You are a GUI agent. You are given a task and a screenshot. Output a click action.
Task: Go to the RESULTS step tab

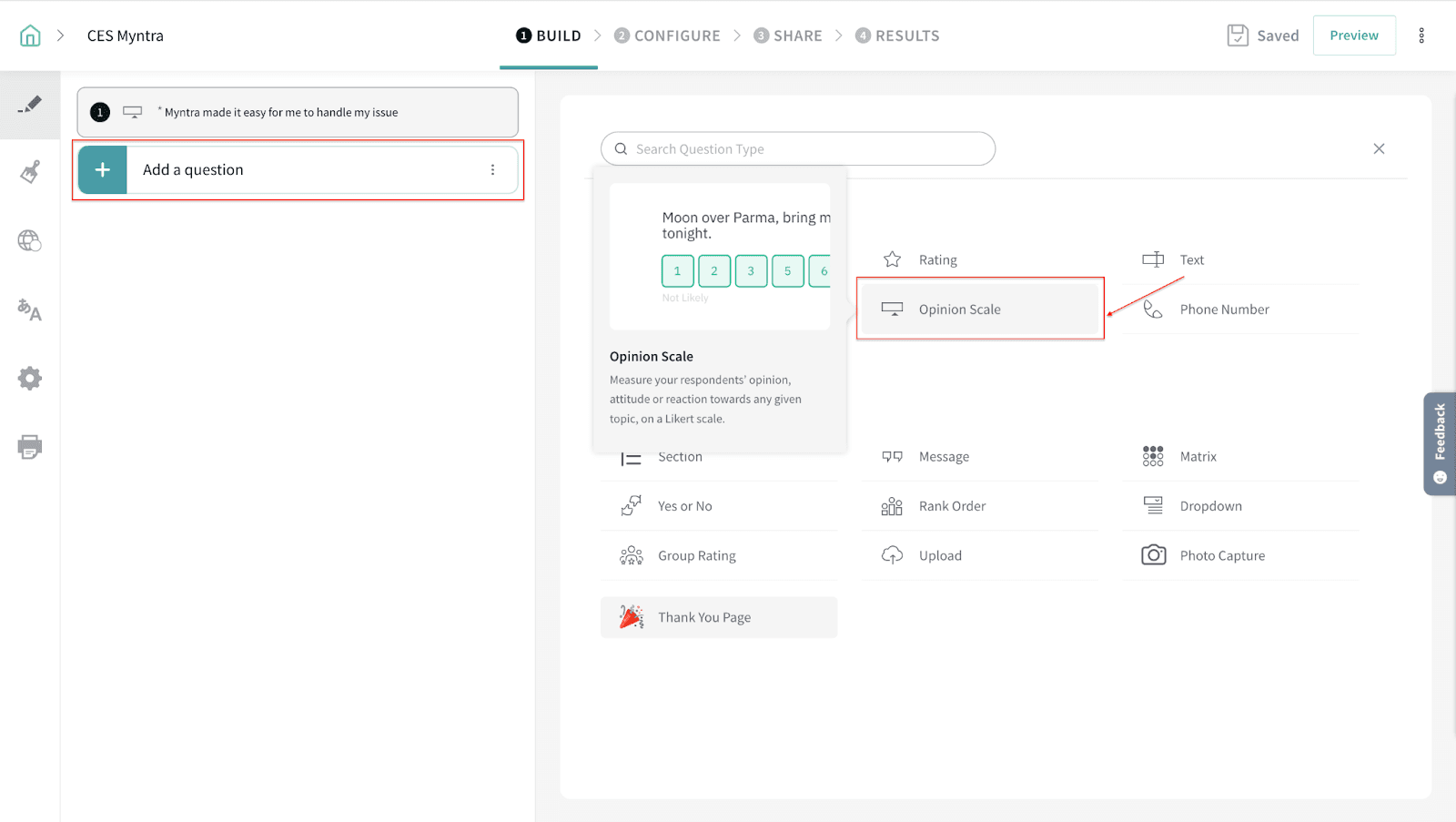tap(897, 36)
